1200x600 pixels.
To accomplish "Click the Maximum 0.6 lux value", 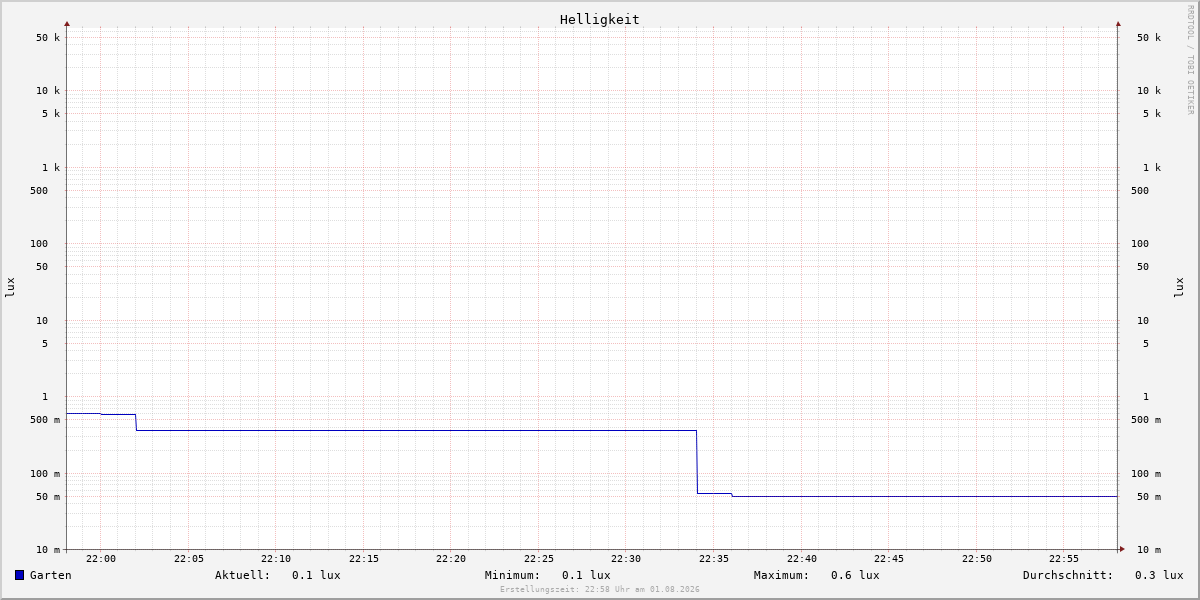I will [x=855, y=575].
